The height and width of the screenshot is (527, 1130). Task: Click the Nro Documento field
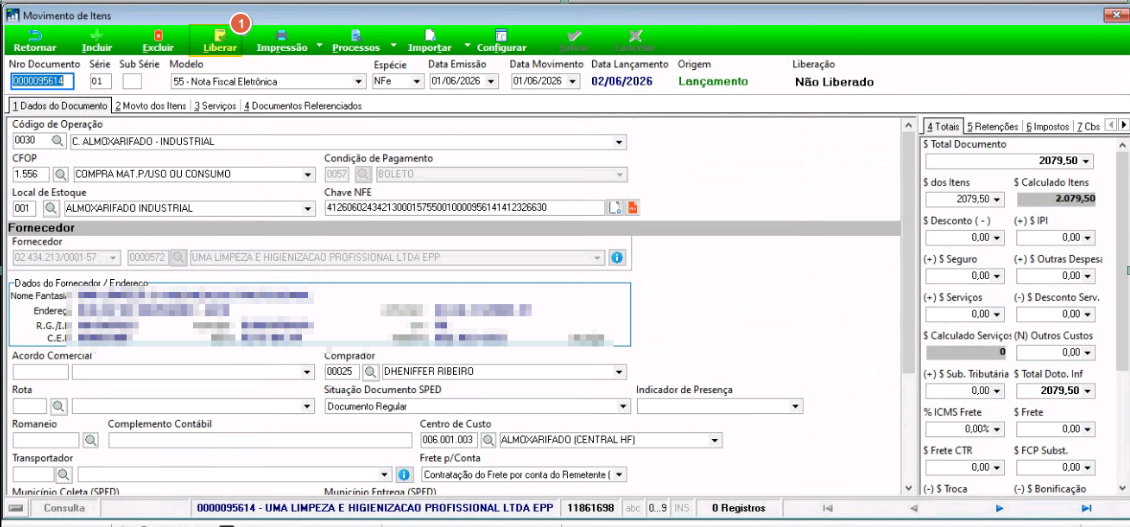[x=43, y=81]
